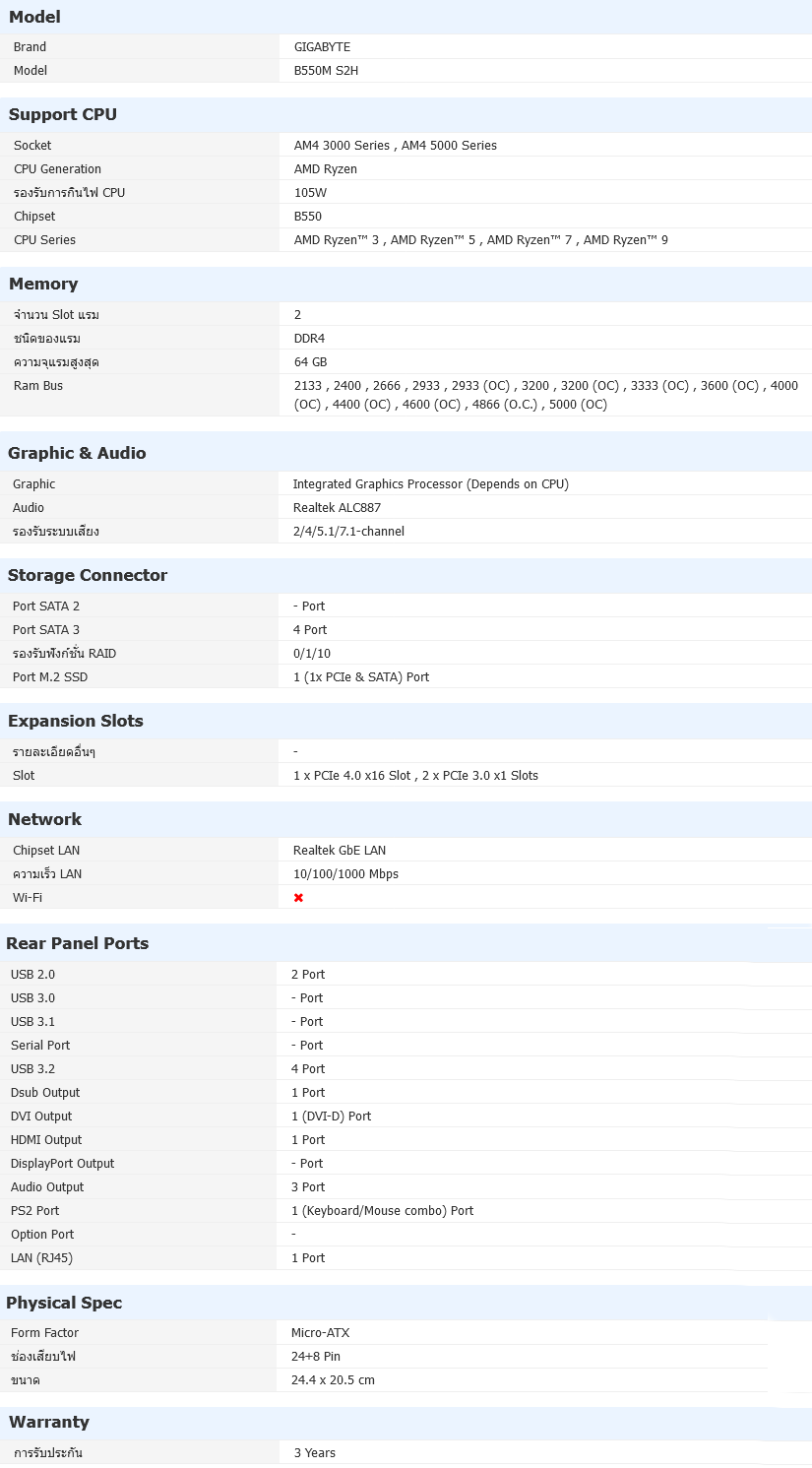Click the 'Chipset' row label
Image resolution: width=812 pixels, height=1468 pixels.
(x=34, y=217)
